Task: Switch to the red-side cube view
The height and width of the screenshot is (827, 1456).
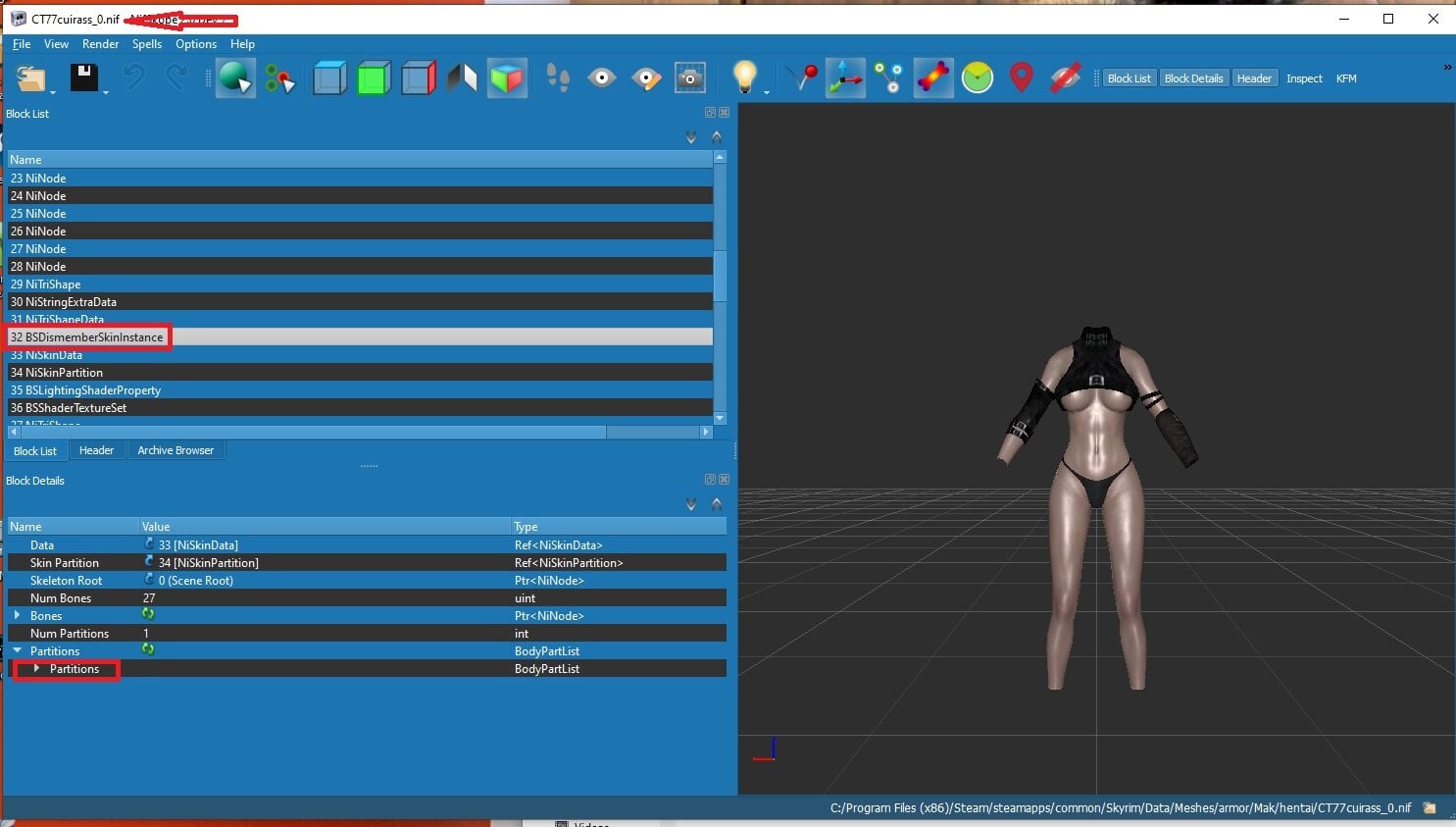Action: (418, 78)
